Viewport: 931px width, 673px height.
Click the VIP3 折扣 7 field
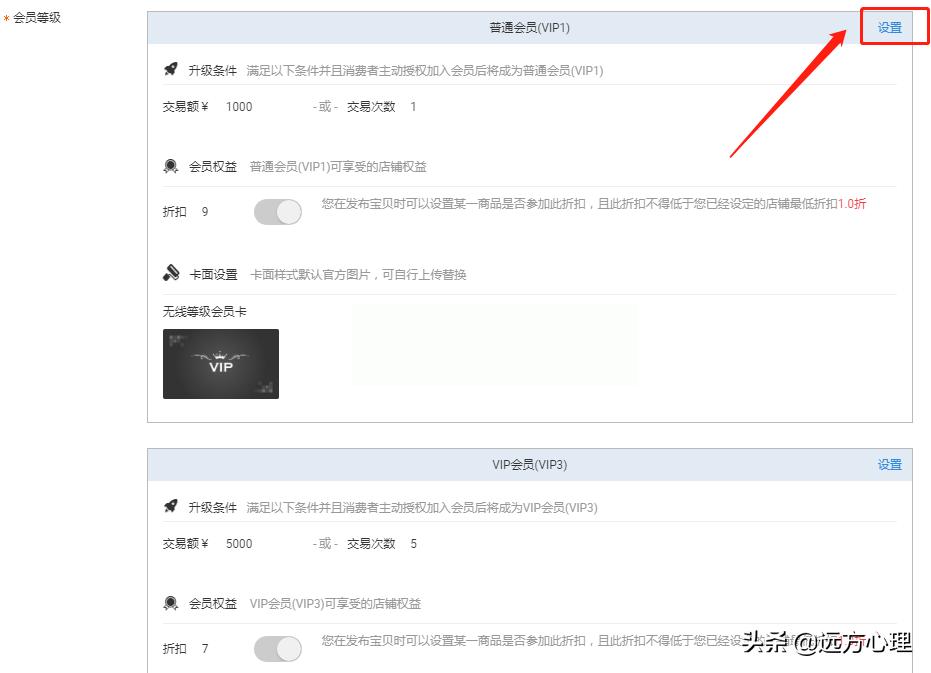pyautogui.click(x=204, y=649)
